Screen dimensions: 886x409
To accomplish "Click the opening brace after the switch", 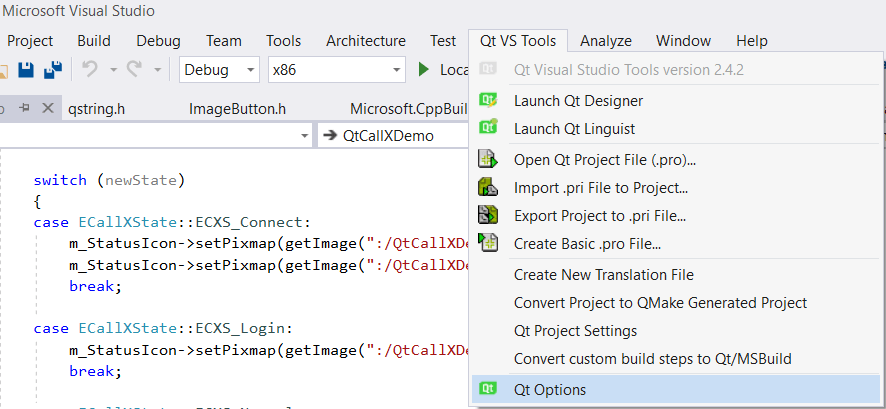I will (x=37, y=202).
